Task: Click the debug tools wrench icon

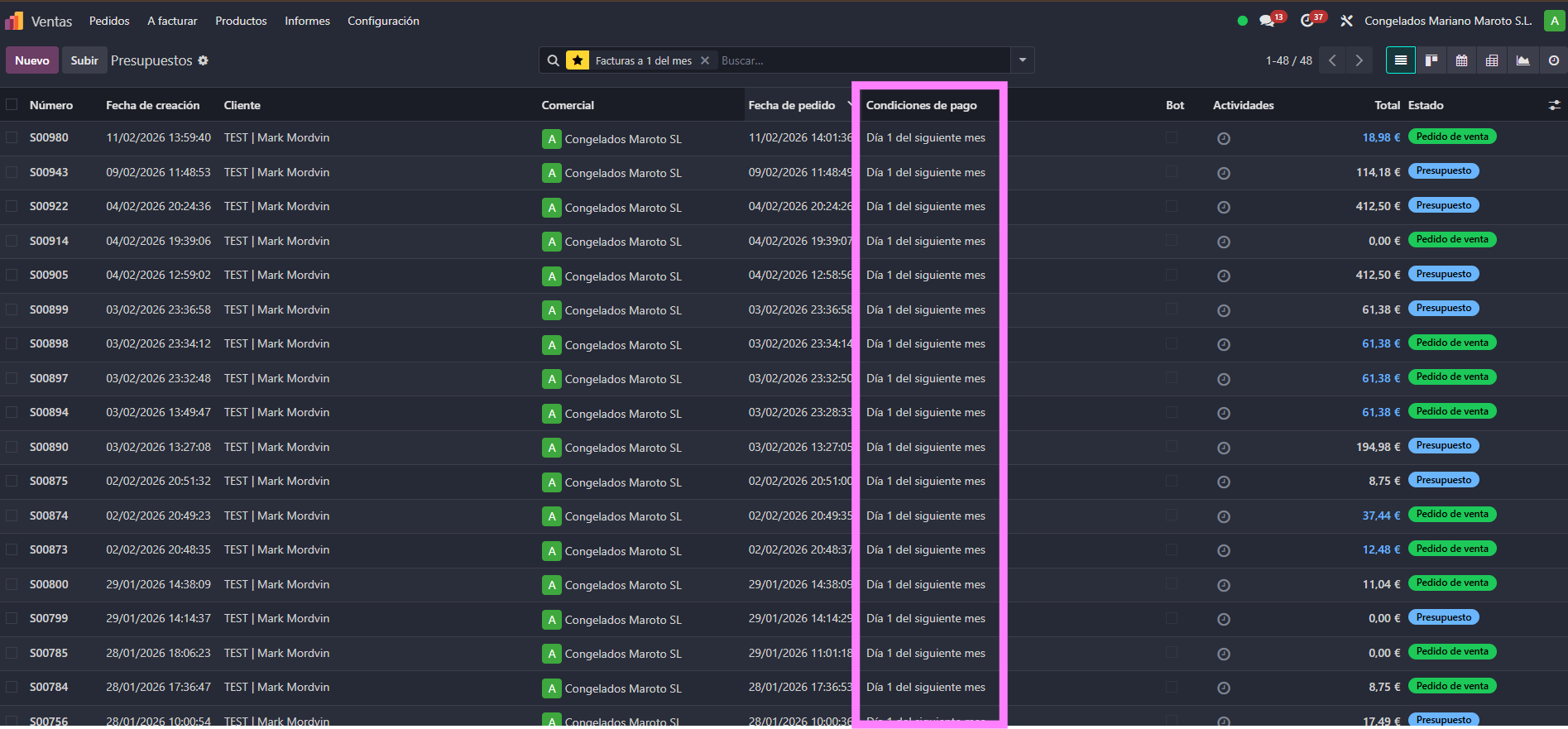Action: pyautogui.click(x=1346, y=21)
